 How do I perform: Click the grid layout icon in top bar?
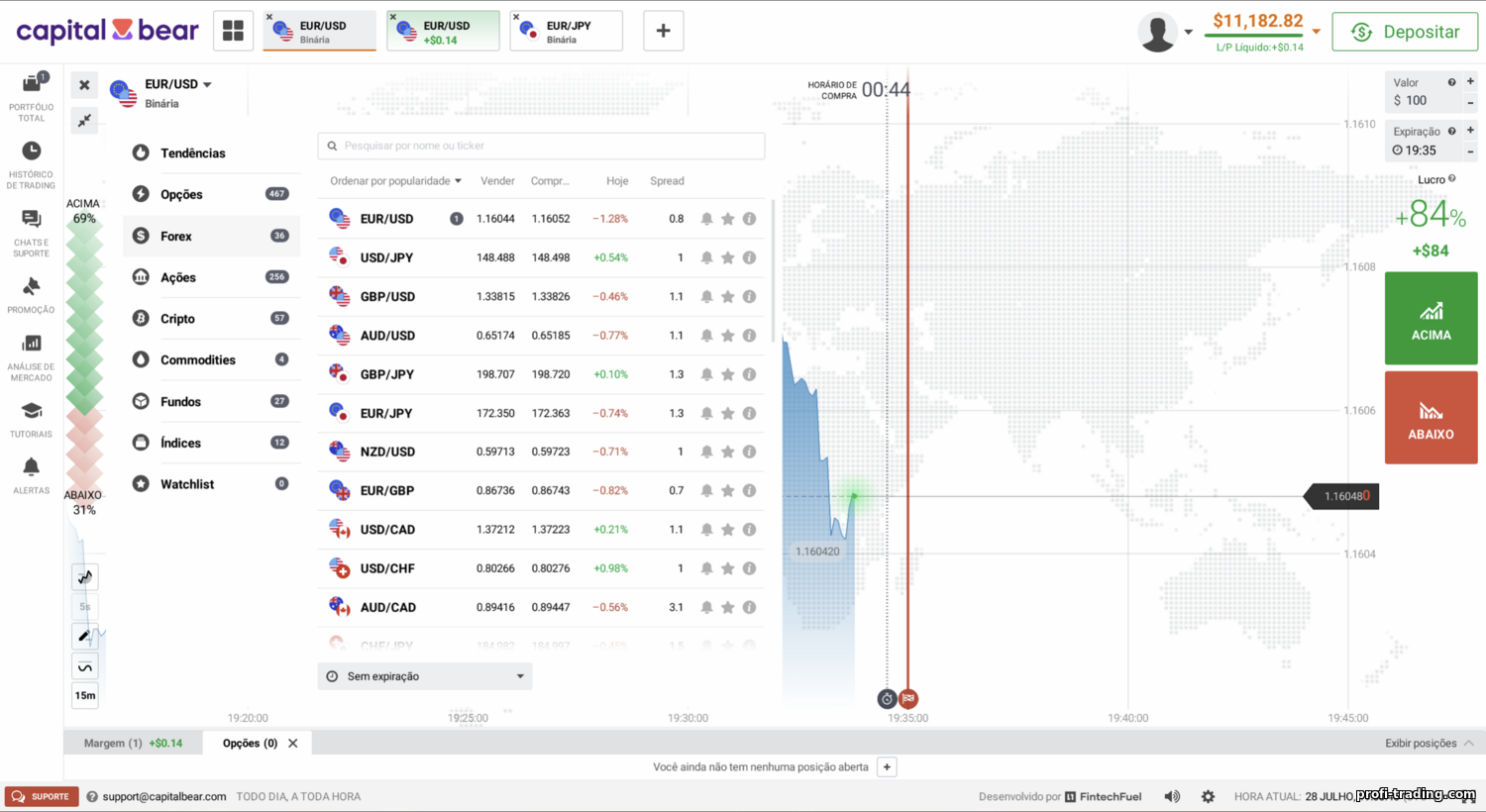tap(233, 31)
